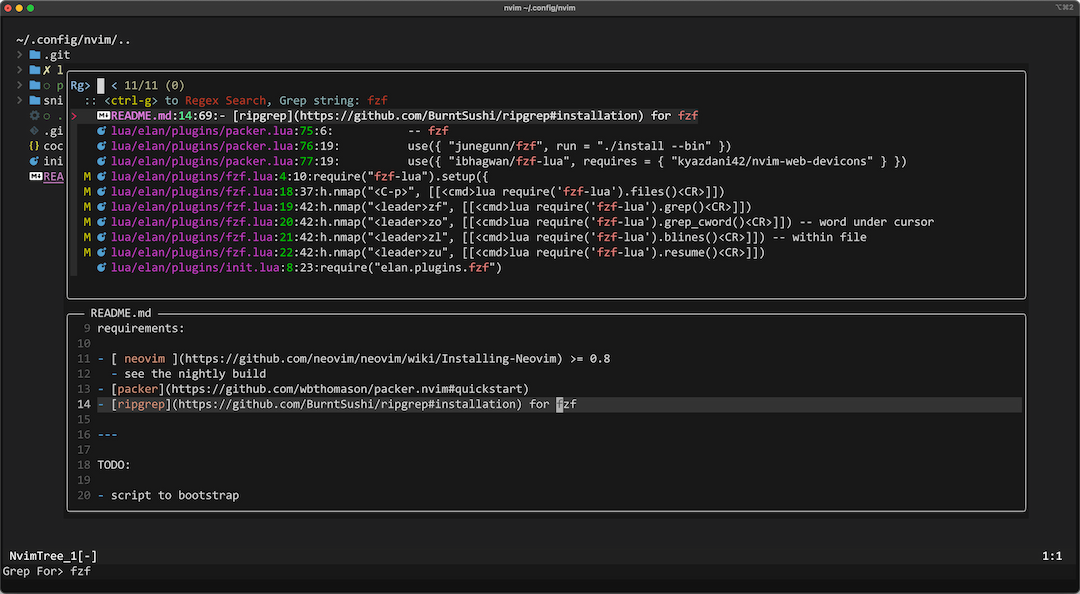Expand the .git folder in the file tree
The image size is (1080, 594).
[20, 55]
